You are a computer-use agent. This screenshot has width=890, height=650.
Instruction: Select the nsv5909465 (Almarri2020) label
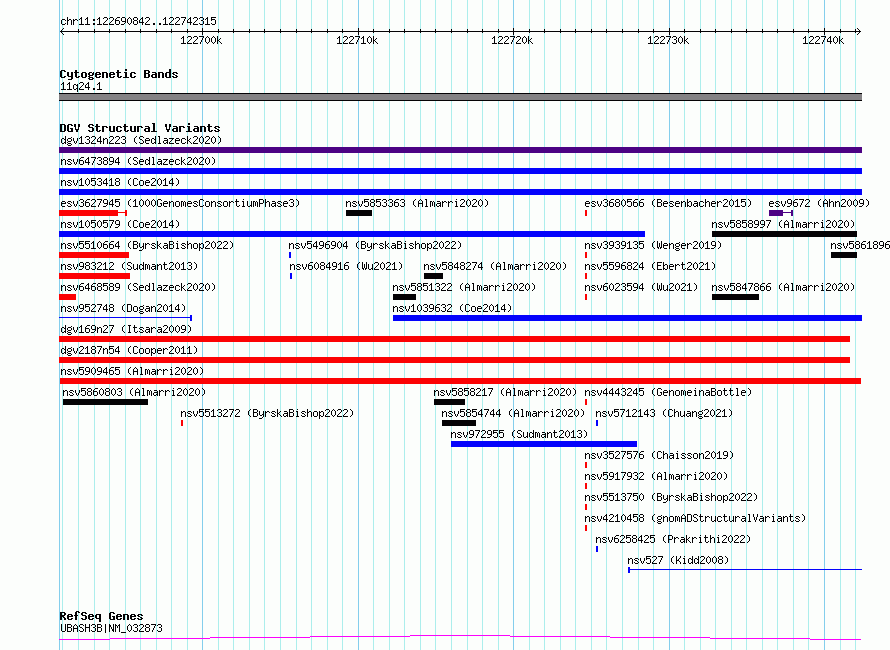tap(132, 371)
